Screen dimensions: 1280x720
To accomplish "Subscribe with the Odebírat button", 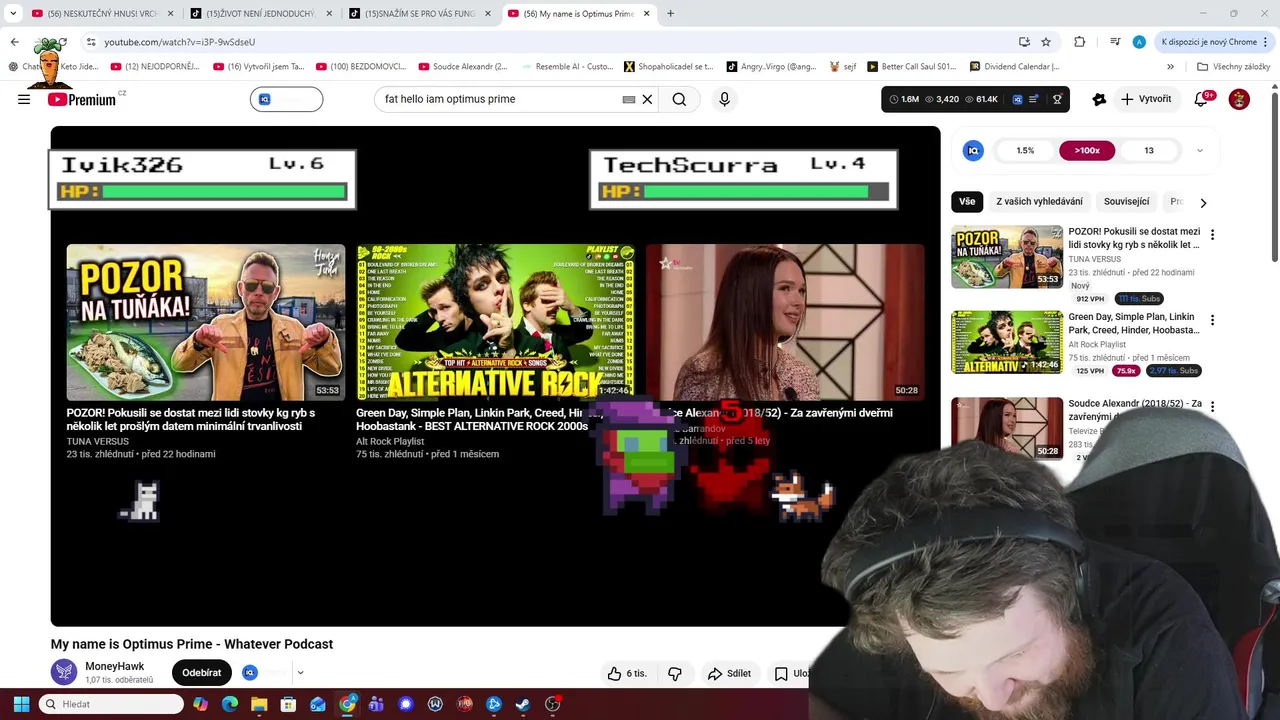I will tap(201, 673).
